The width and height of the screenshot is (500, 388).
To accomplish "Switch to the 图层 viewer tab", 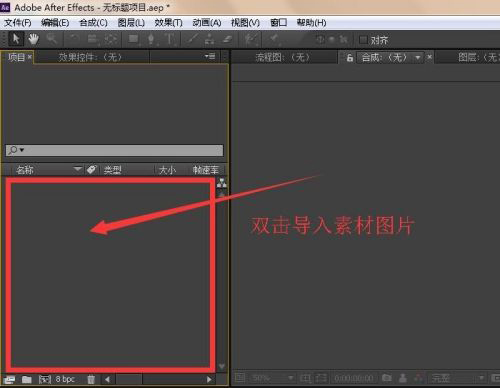I will [479, 58].
